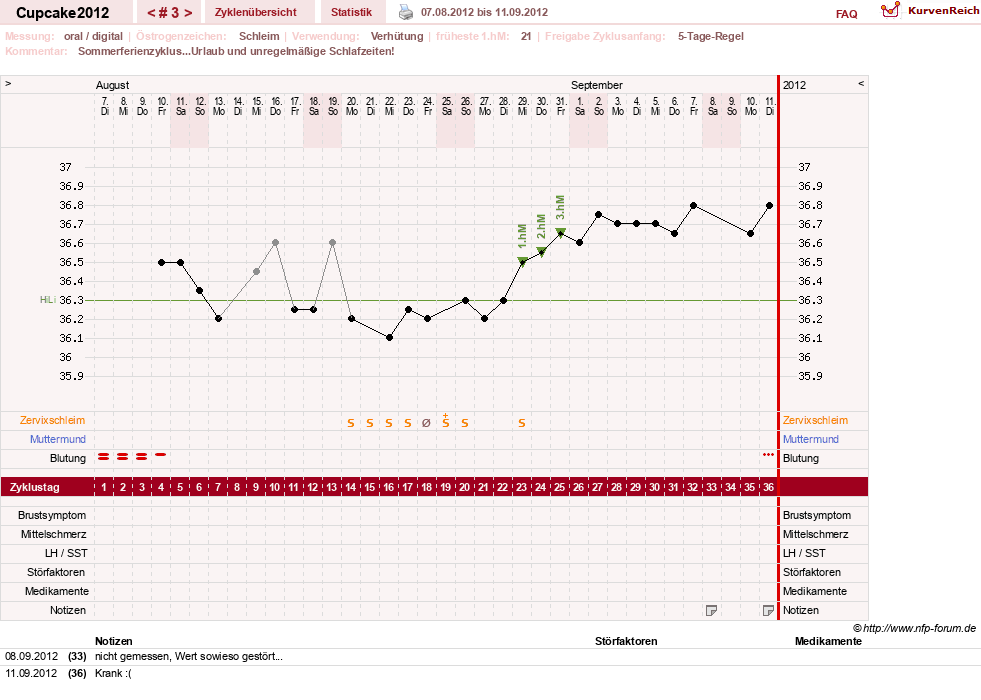
Task: Click the Blutung row label on the left
Action: 68,458
